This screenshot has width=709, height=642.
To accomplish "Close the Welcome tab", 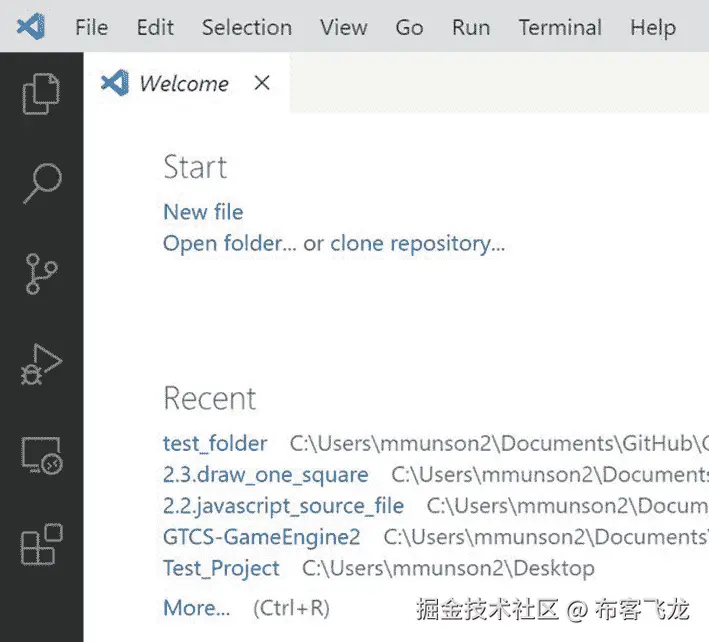I will click(262, 83).
